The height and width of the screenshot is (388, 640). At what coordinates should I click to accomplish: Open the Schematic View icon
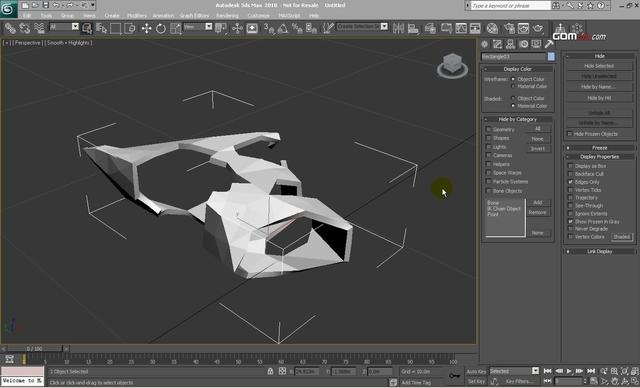[476, 28]
